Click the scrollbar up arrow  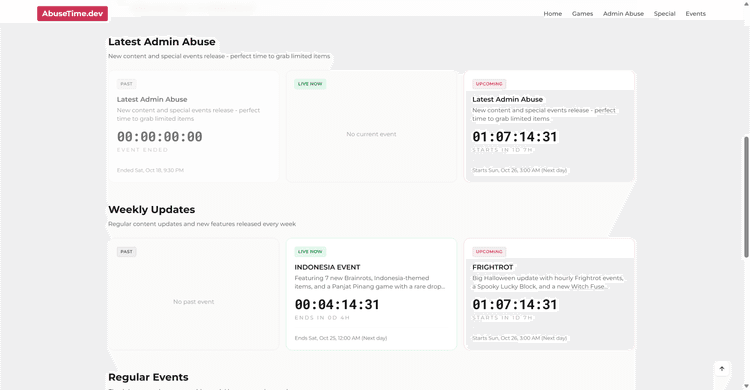coord(746,3)
